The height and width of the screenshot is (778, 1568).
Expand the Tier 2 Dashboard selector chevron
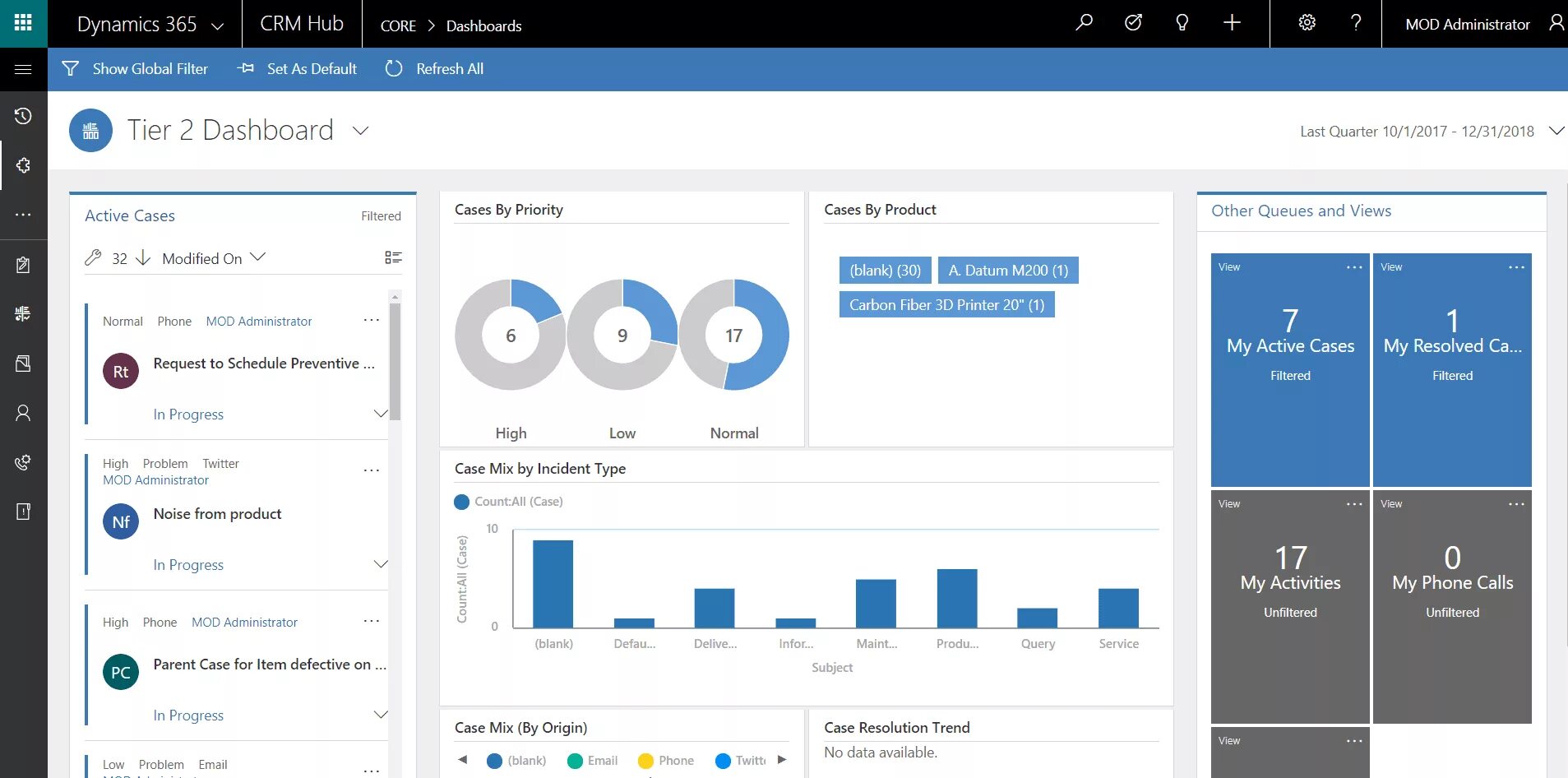[360, 130]
